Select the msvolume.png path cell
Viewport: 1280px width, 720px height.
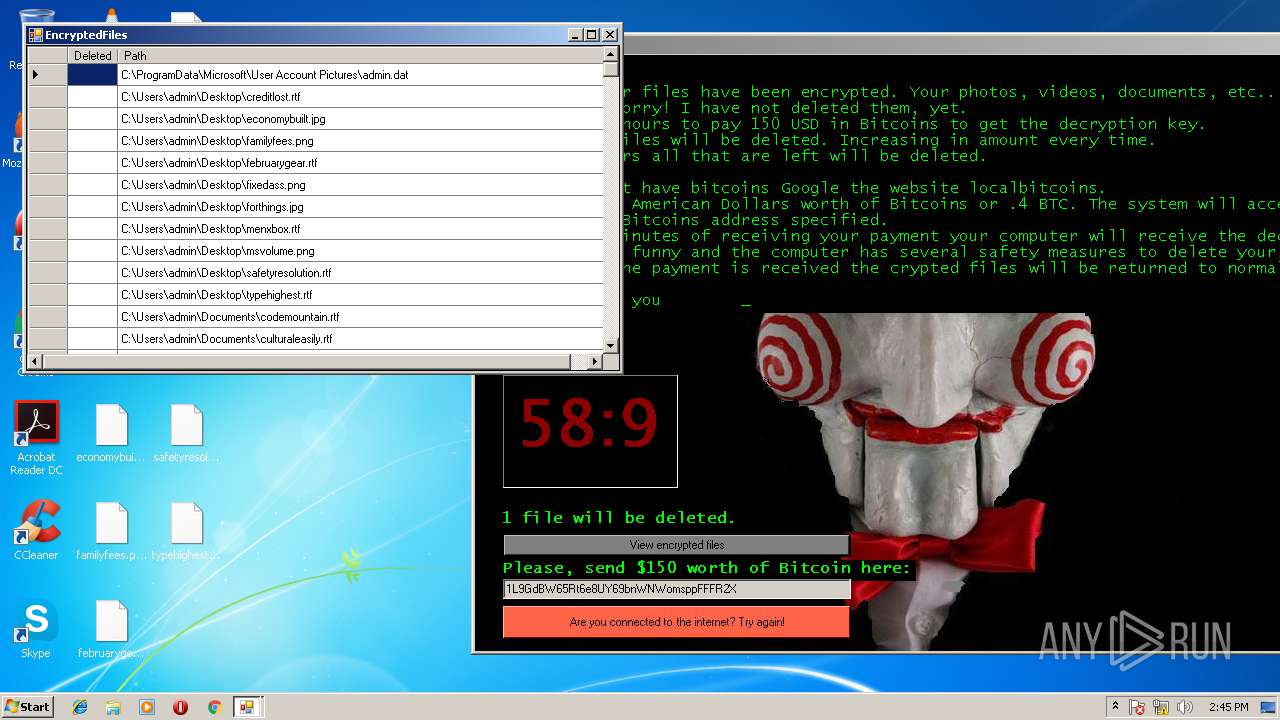pyautogui.click(x=360, y=251)
